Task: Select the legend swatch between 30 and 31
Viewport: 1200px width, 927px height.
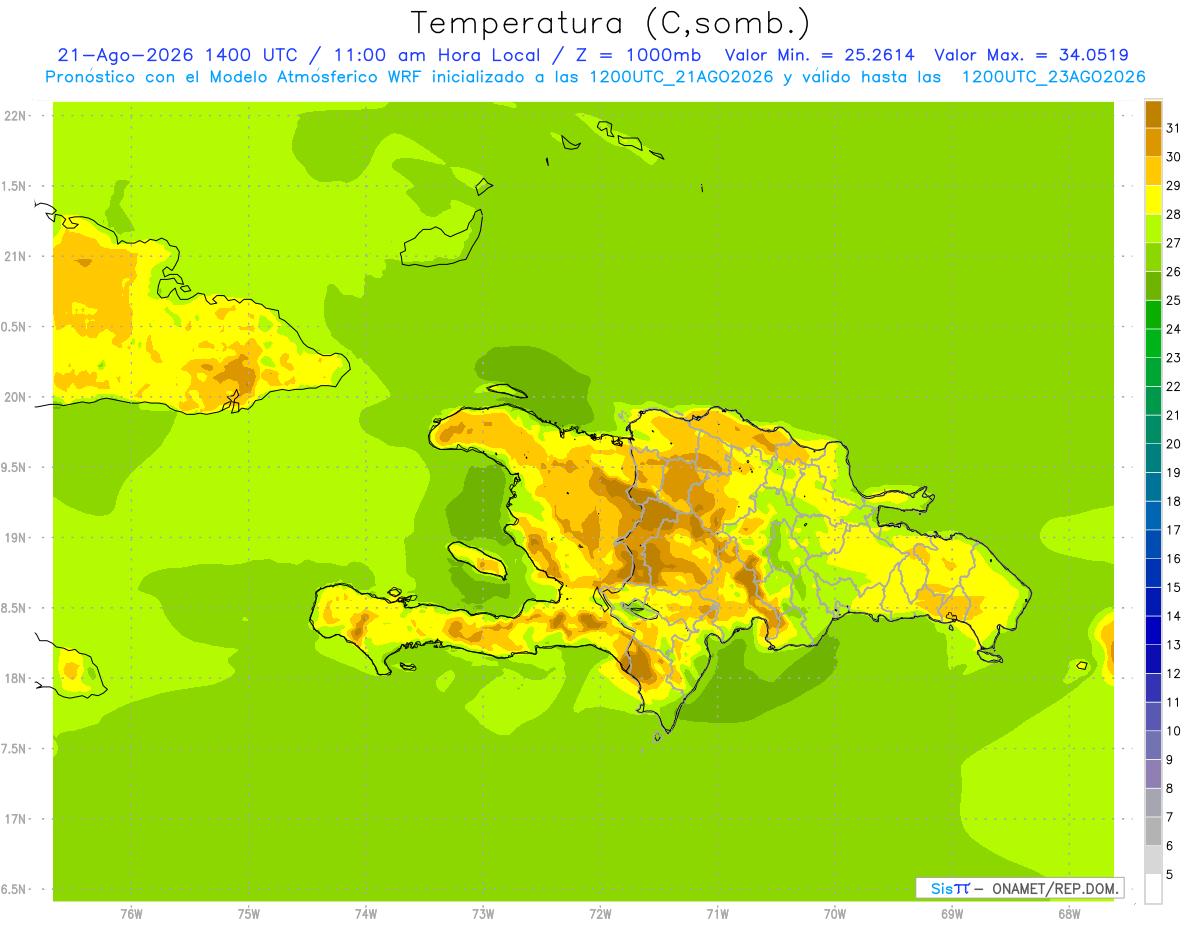Action: click(1153, 142)
